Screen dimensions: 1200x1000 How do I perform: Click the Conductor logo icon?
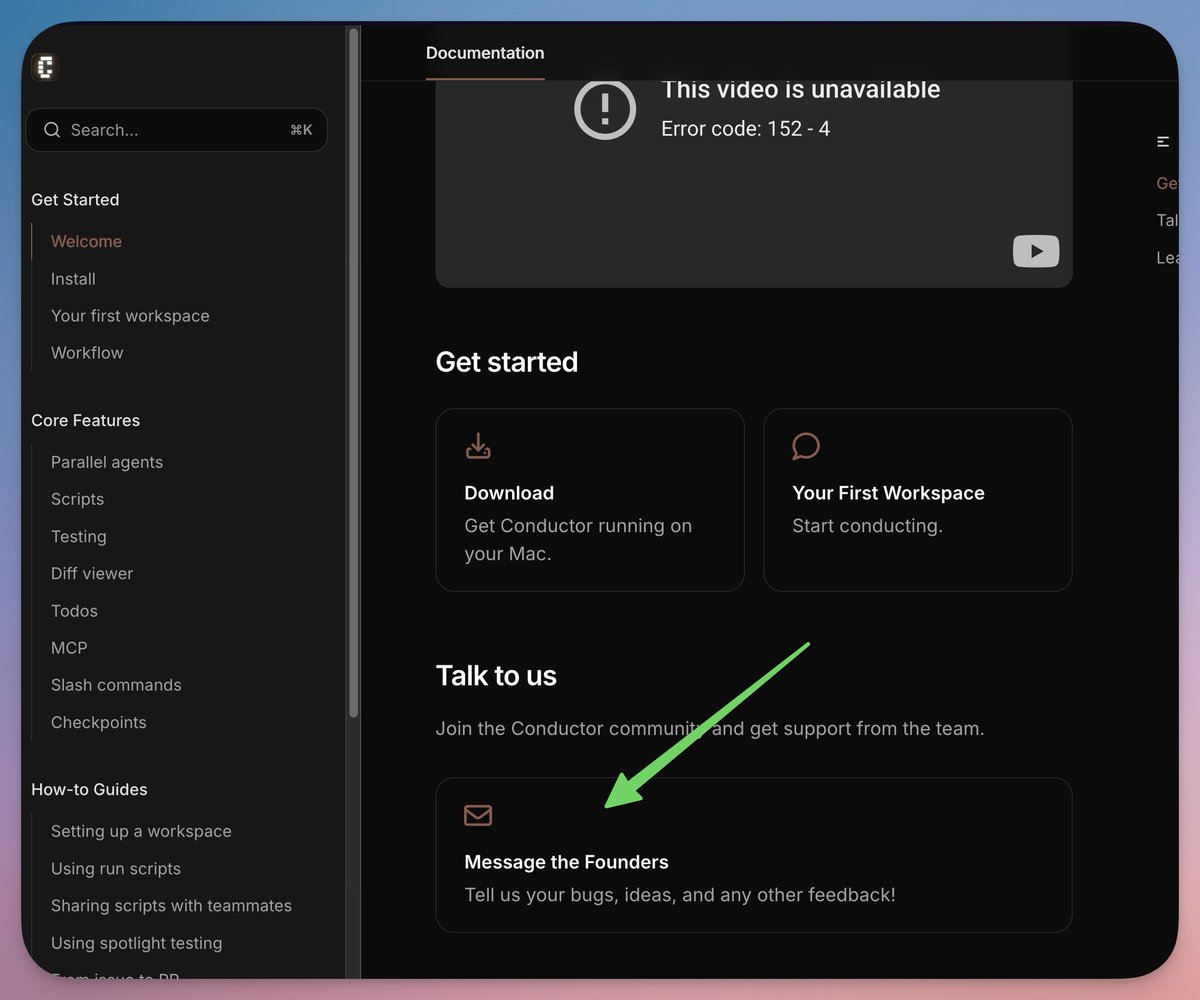[45, 67]
